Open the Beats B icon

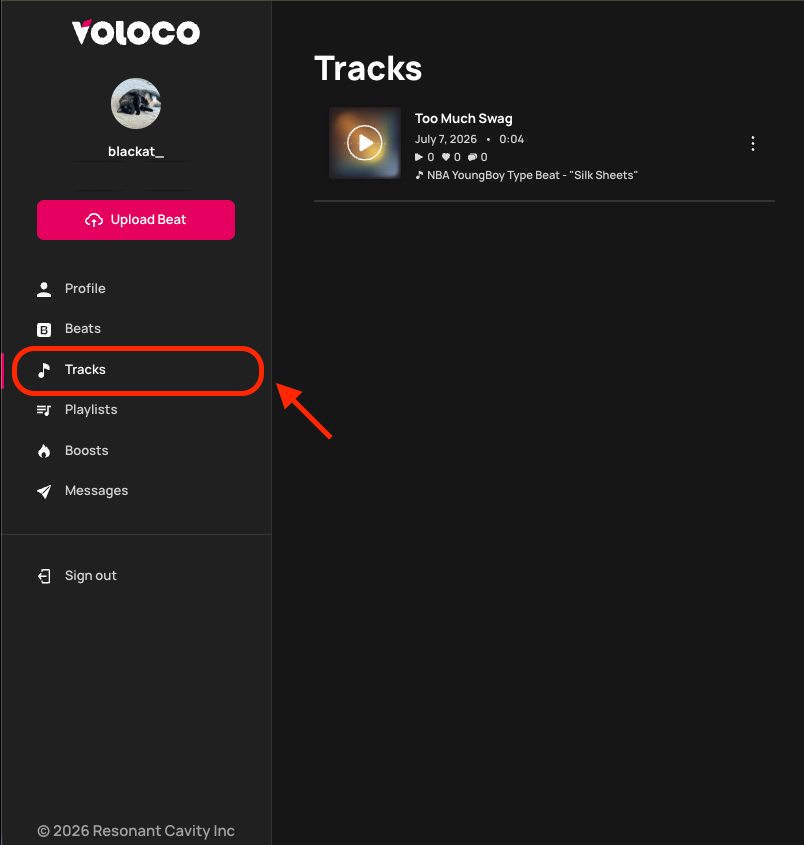click(x=44, y=329)
